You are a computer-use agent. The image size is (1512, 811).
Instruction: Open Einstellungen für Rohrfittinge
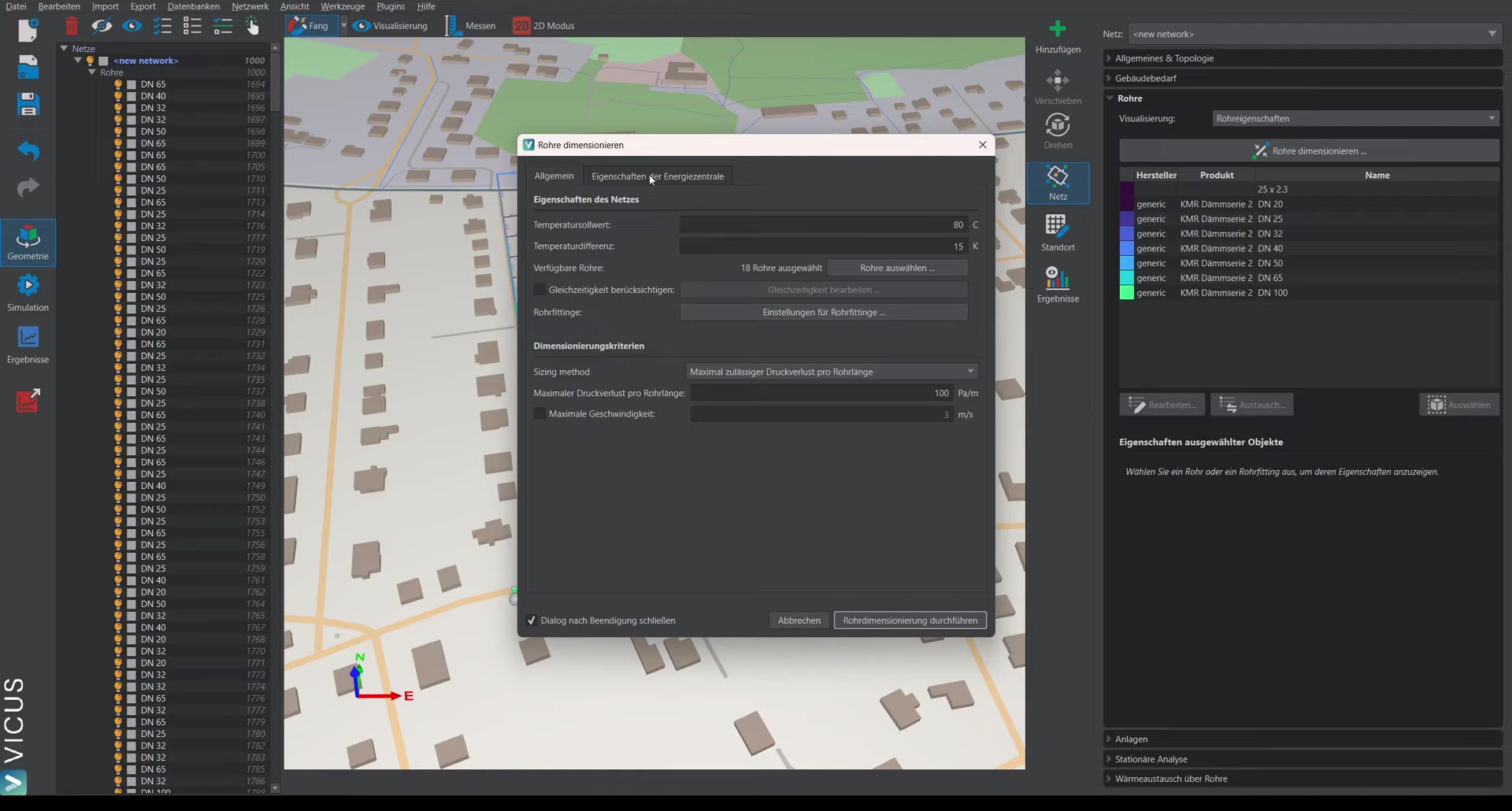(824, 313)
